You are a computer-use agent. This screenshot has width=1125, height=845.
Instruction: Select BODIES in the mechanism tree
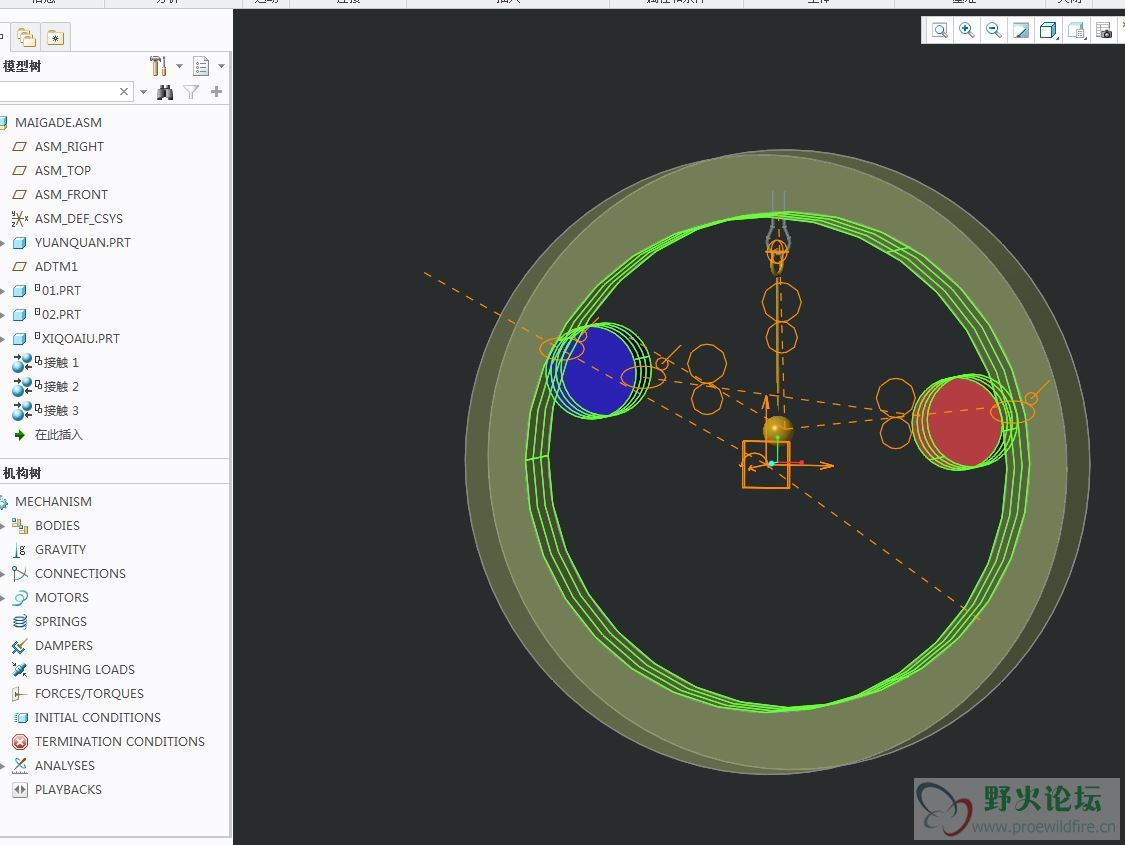[57, 526]
